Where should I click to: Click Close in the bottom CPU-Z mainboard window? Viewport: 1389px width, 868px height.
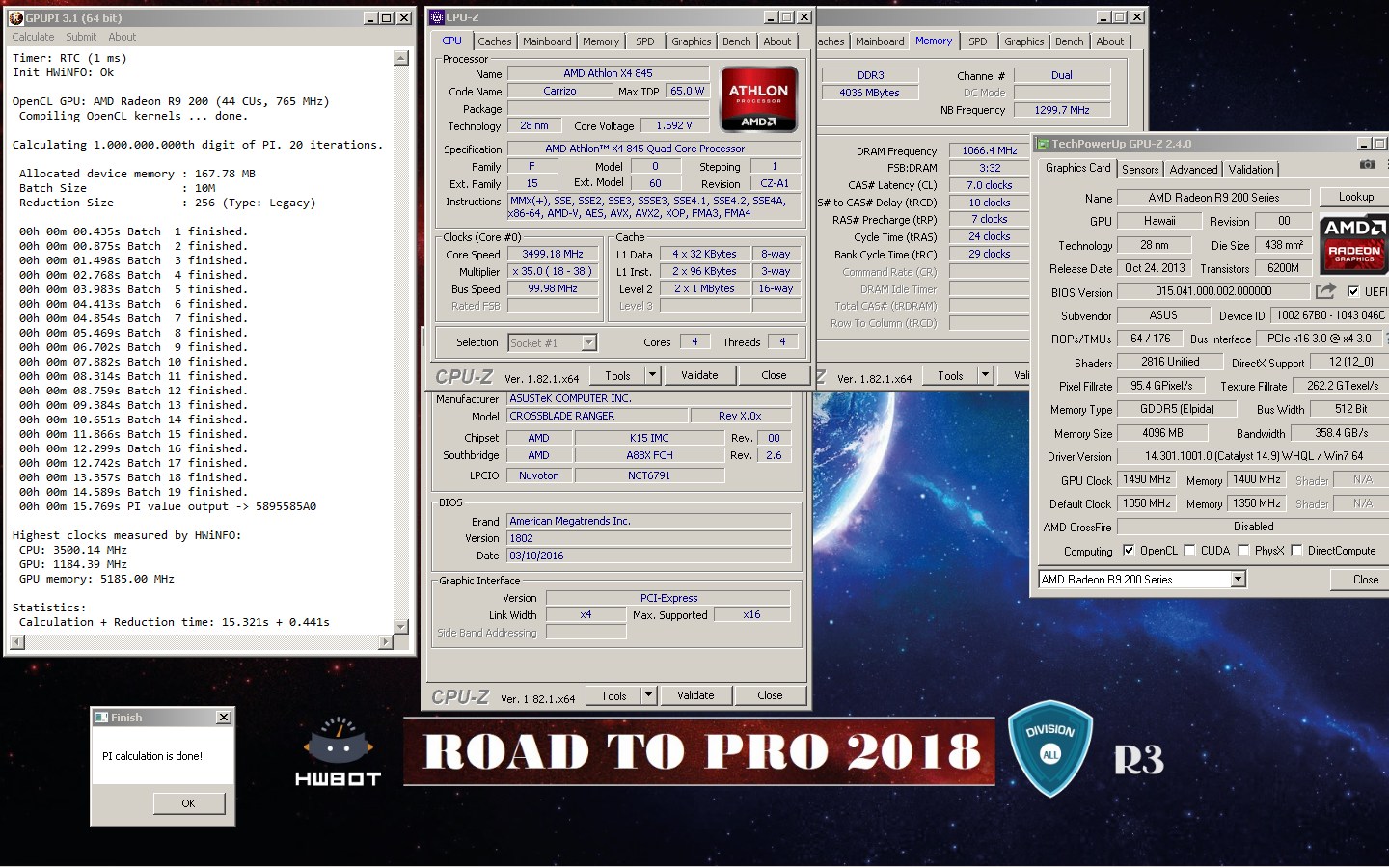(x=770, y=695)
